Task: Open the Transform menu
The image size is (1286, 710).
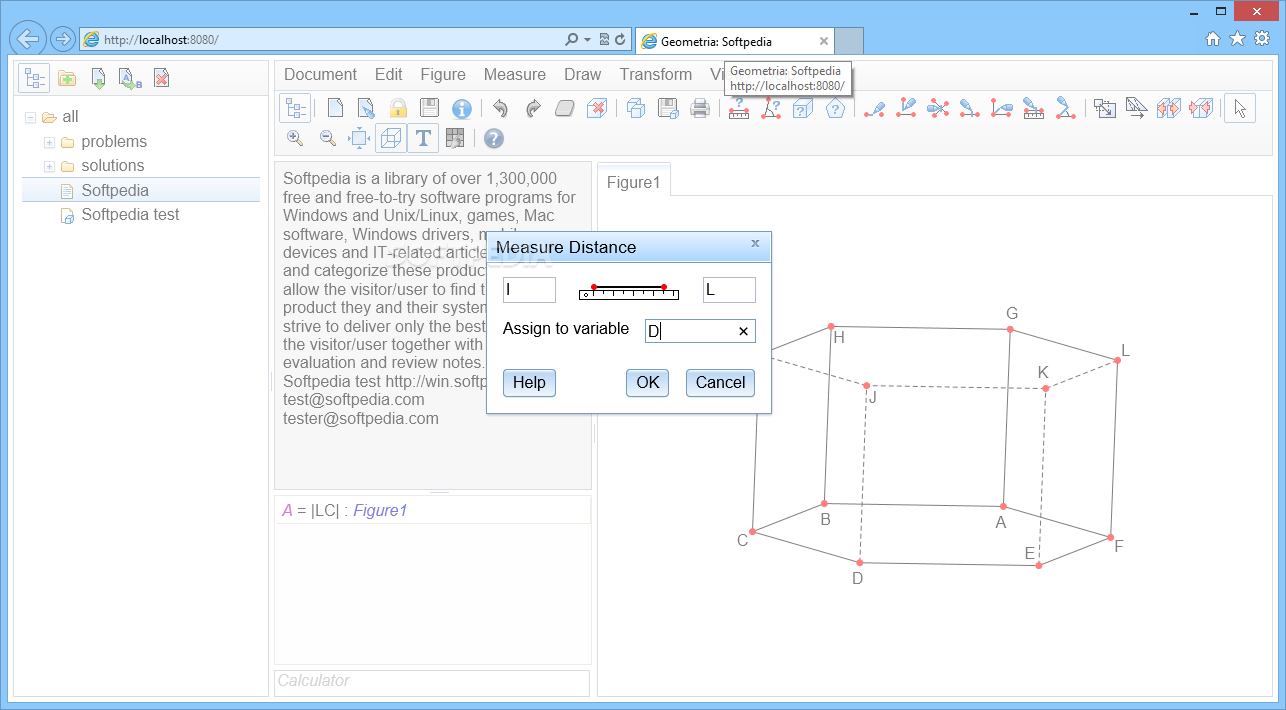Action: 656,74
